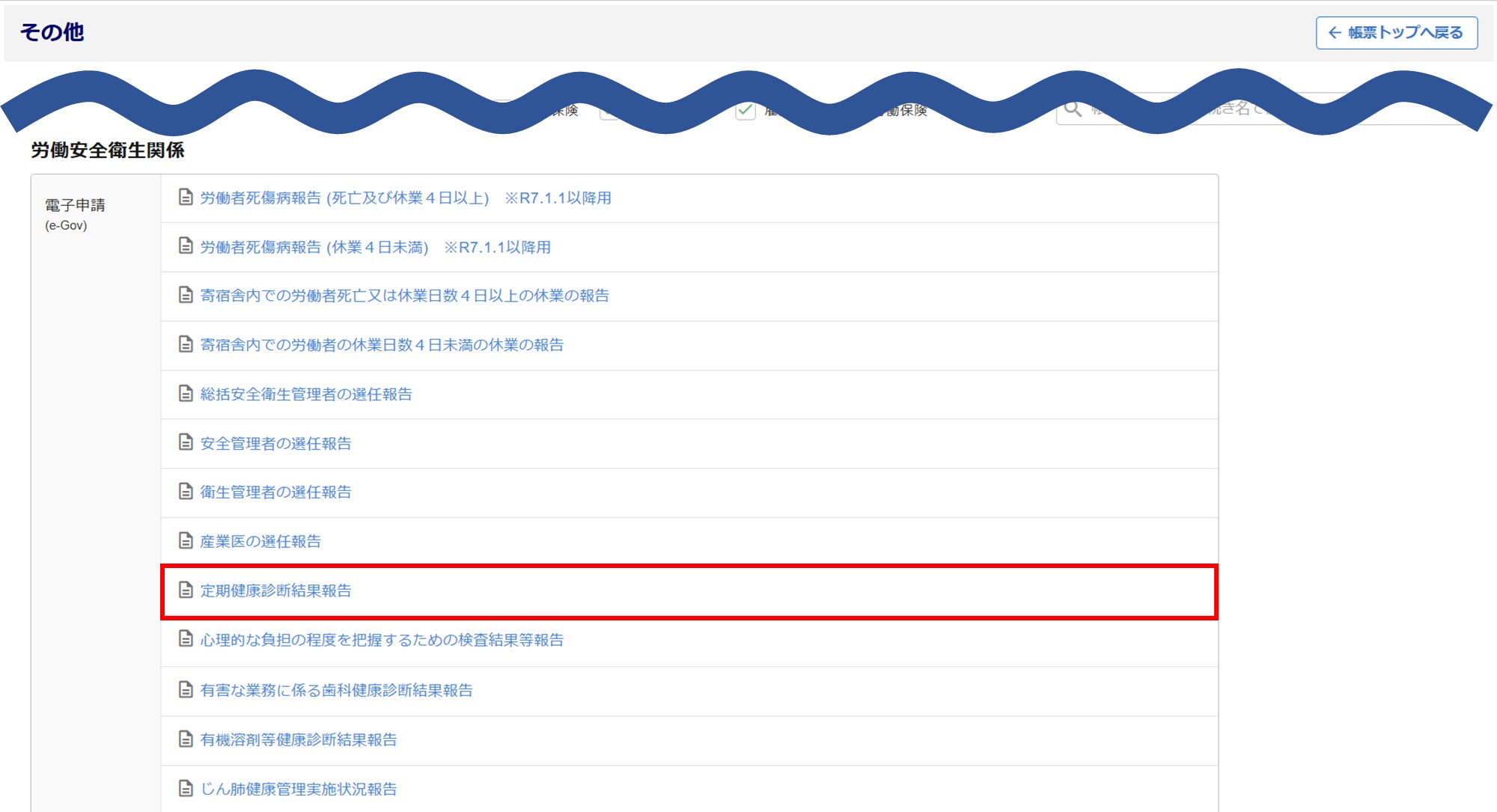Click document icon beside じん肺健康管理実施状況報告
The width and height of the screenshot is (1497, 812).
point(186,789)
